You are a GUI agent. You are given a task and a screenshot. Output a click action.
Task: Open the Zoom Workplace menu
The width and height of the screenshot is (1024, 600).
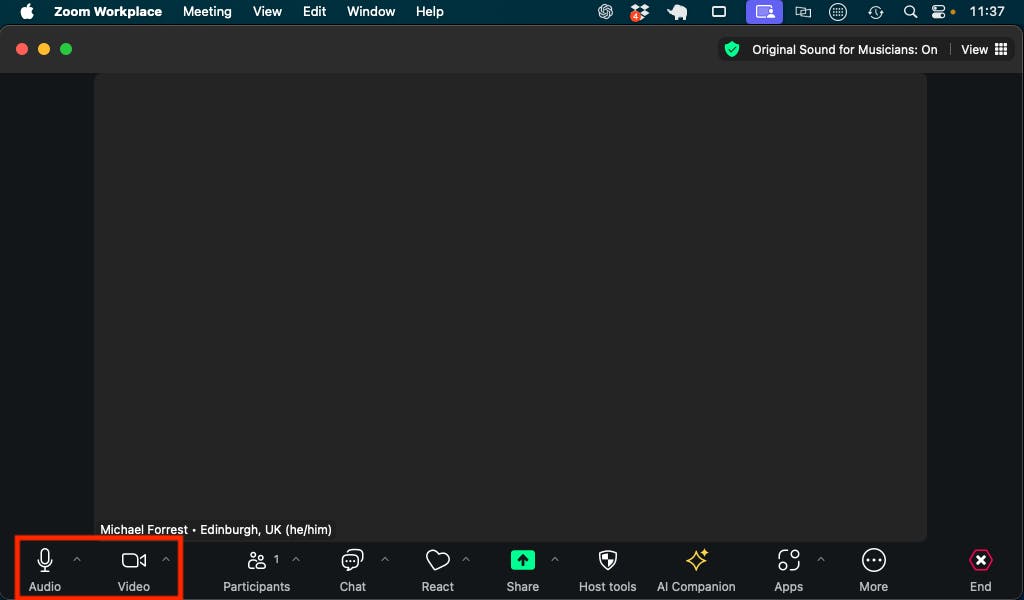tap(108, 12)
